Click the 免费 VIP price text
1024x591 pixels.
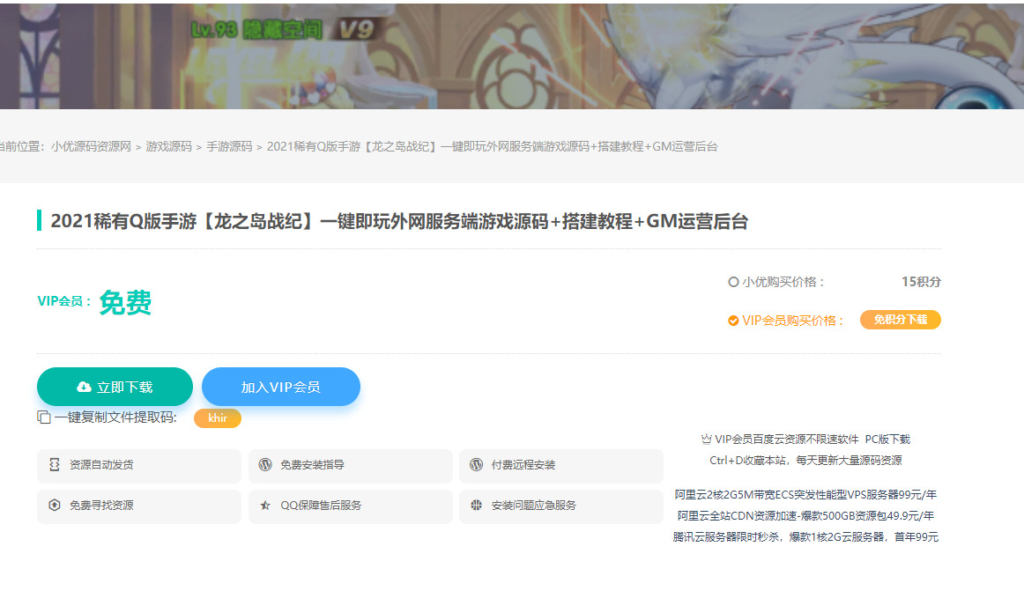(x=125, y=302)
